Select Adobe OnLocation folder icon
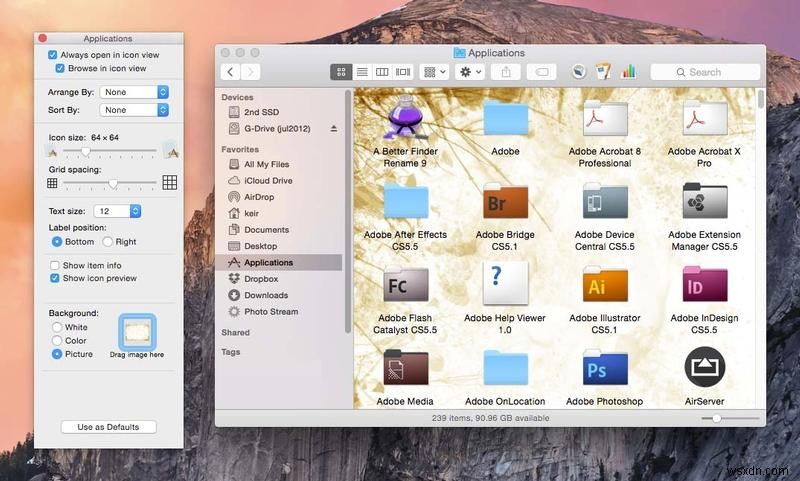The image size is (800, 481). (x=505, y=367)
